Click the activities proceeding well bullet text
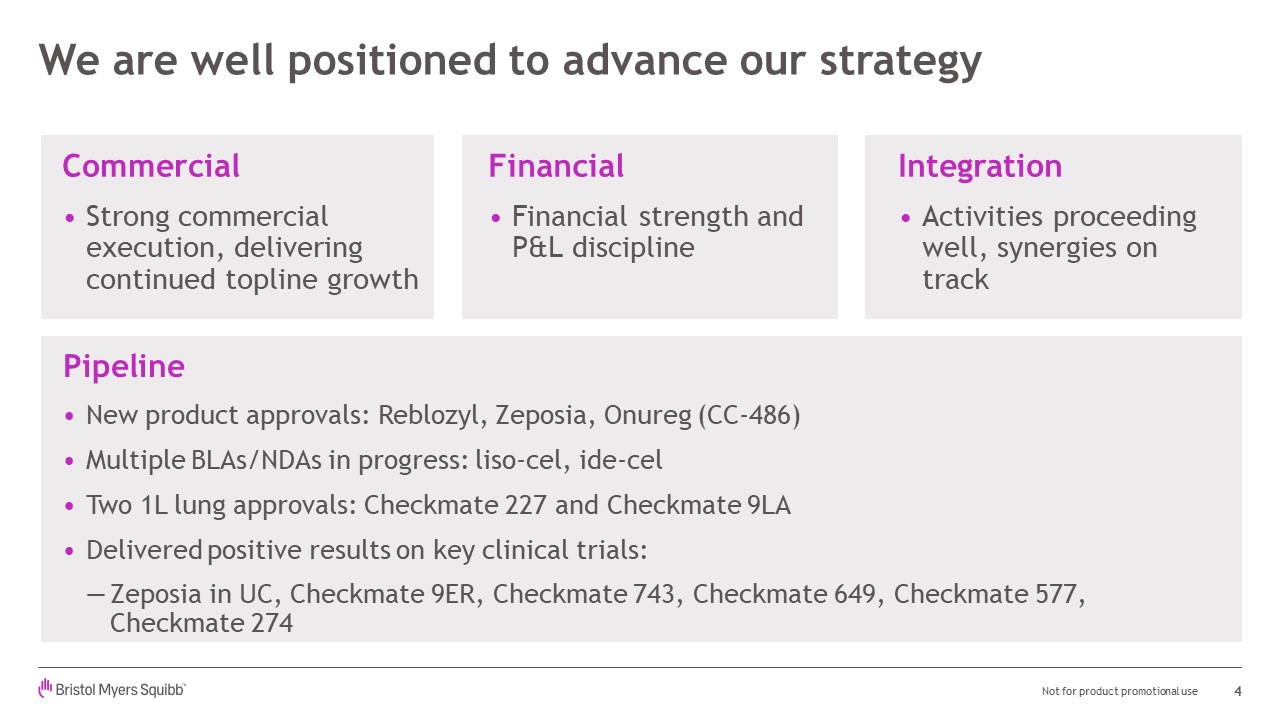1280x720 pixels. coord(1058,248)
